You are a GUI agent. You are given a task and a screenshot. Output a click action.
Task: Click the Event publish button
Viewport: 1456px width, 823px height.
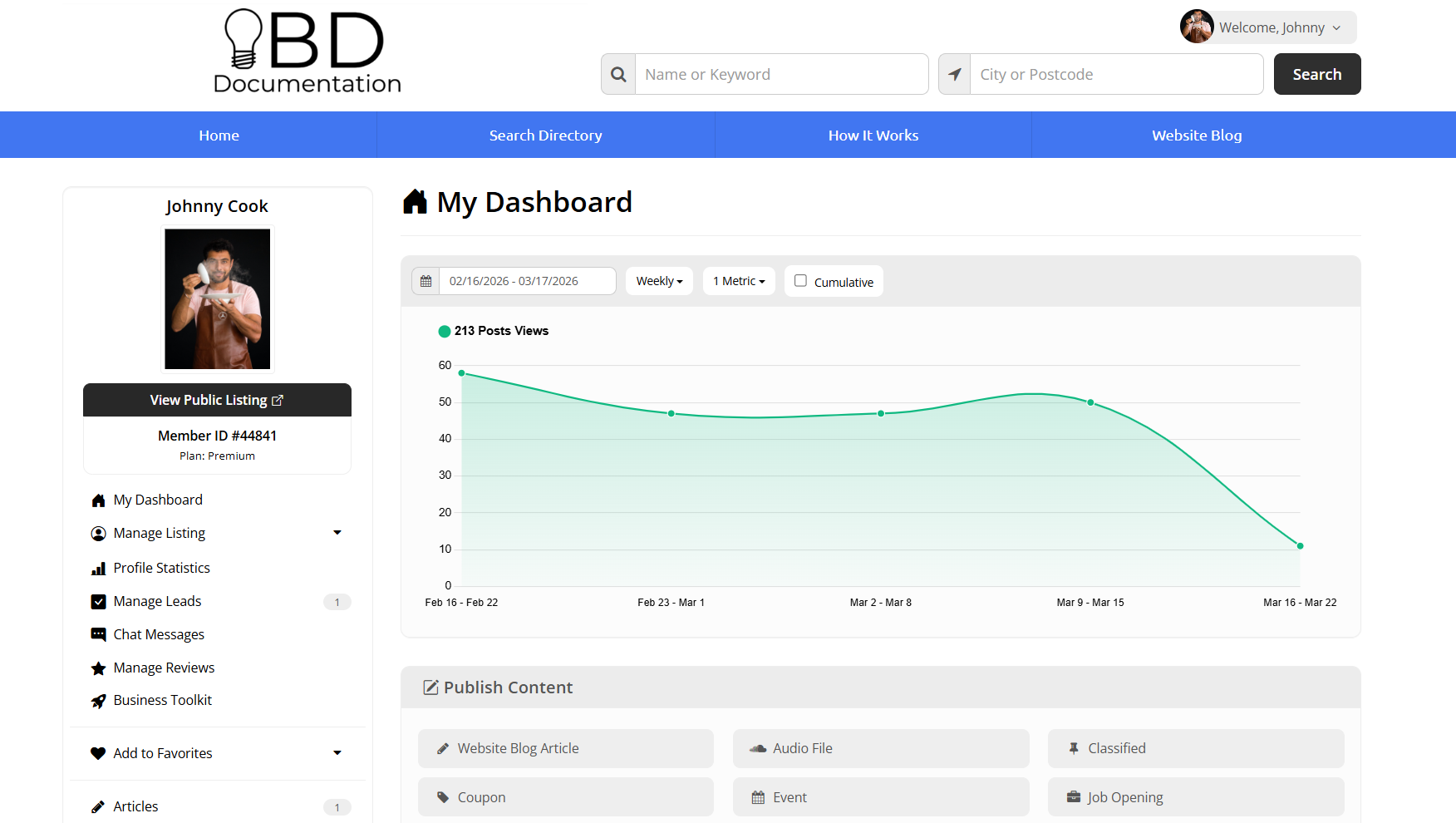pyautogui.click(x=881, y=797)
